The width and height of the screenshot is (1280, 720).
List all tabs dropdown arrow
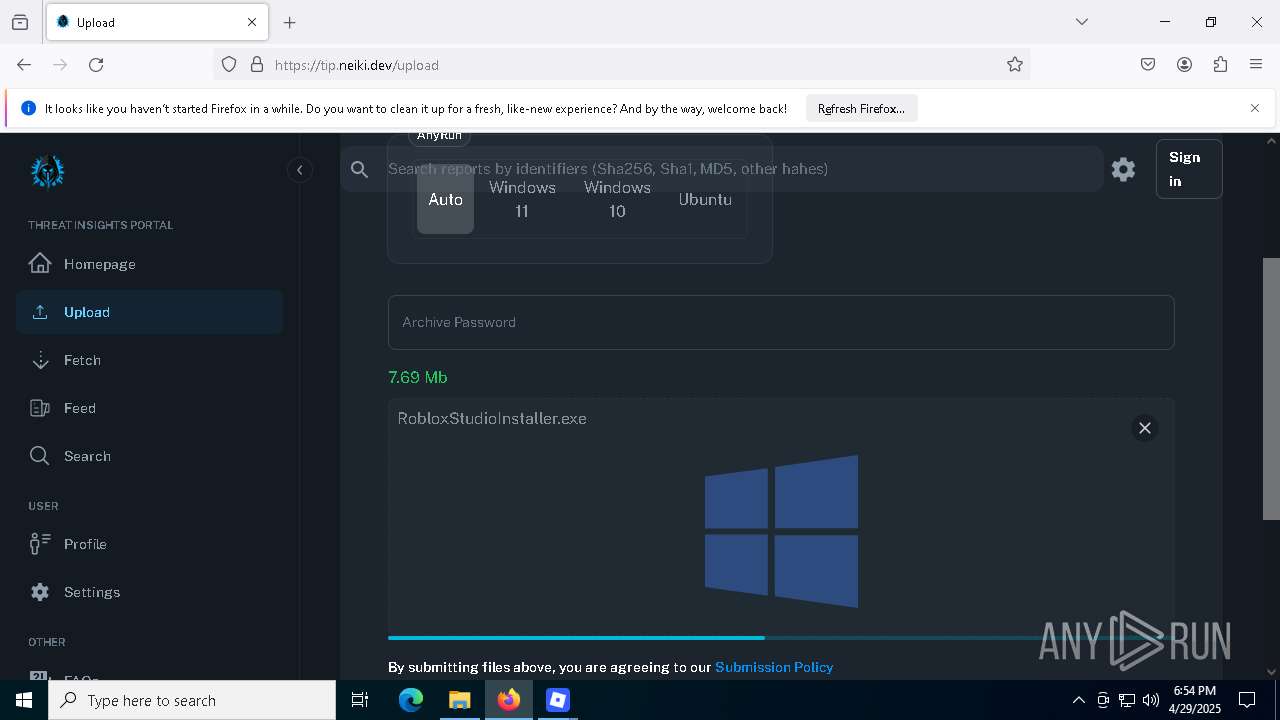click(x=1081, y=22)
